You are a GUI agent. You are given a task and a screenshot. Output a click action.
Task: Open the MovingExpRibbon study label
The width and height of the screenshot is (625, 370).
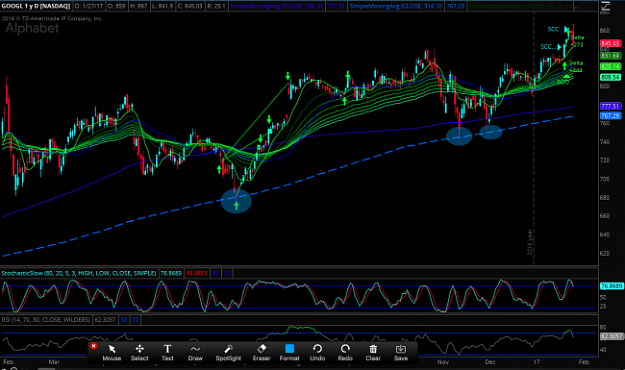pyautogui.click(x=521, y=6)
